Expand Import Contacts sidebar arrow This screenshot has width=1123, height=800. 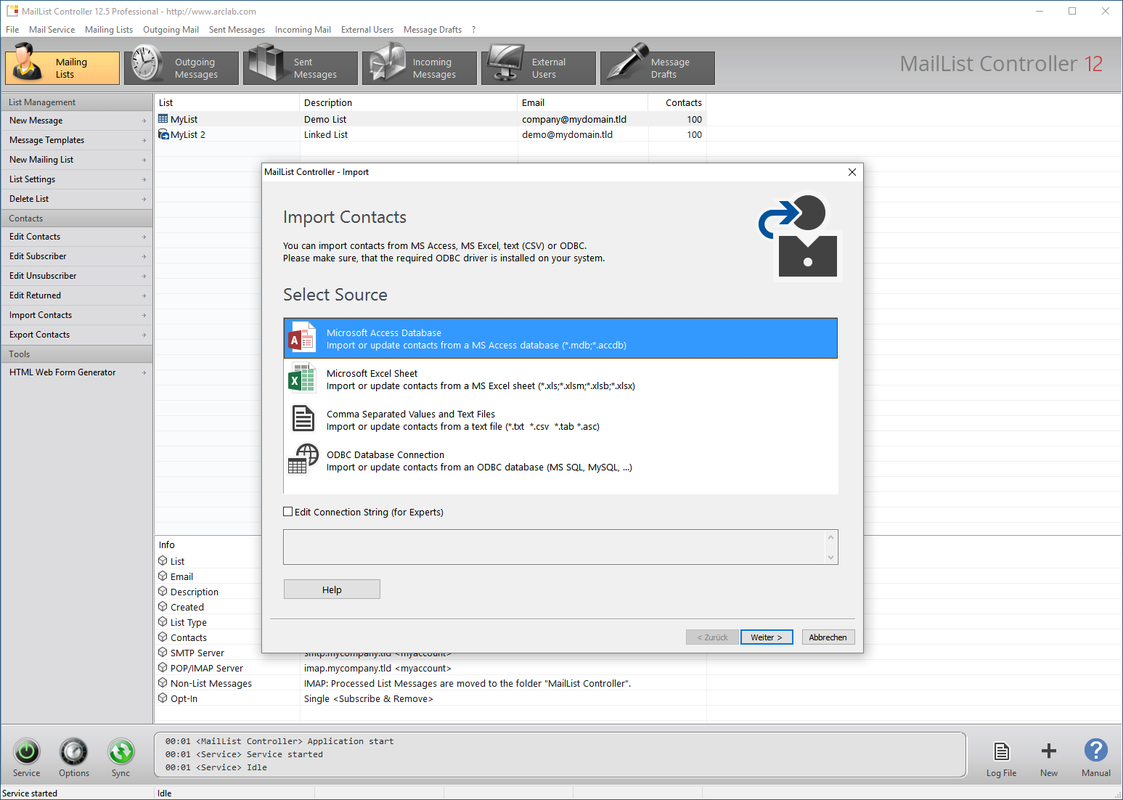(144, 315)
